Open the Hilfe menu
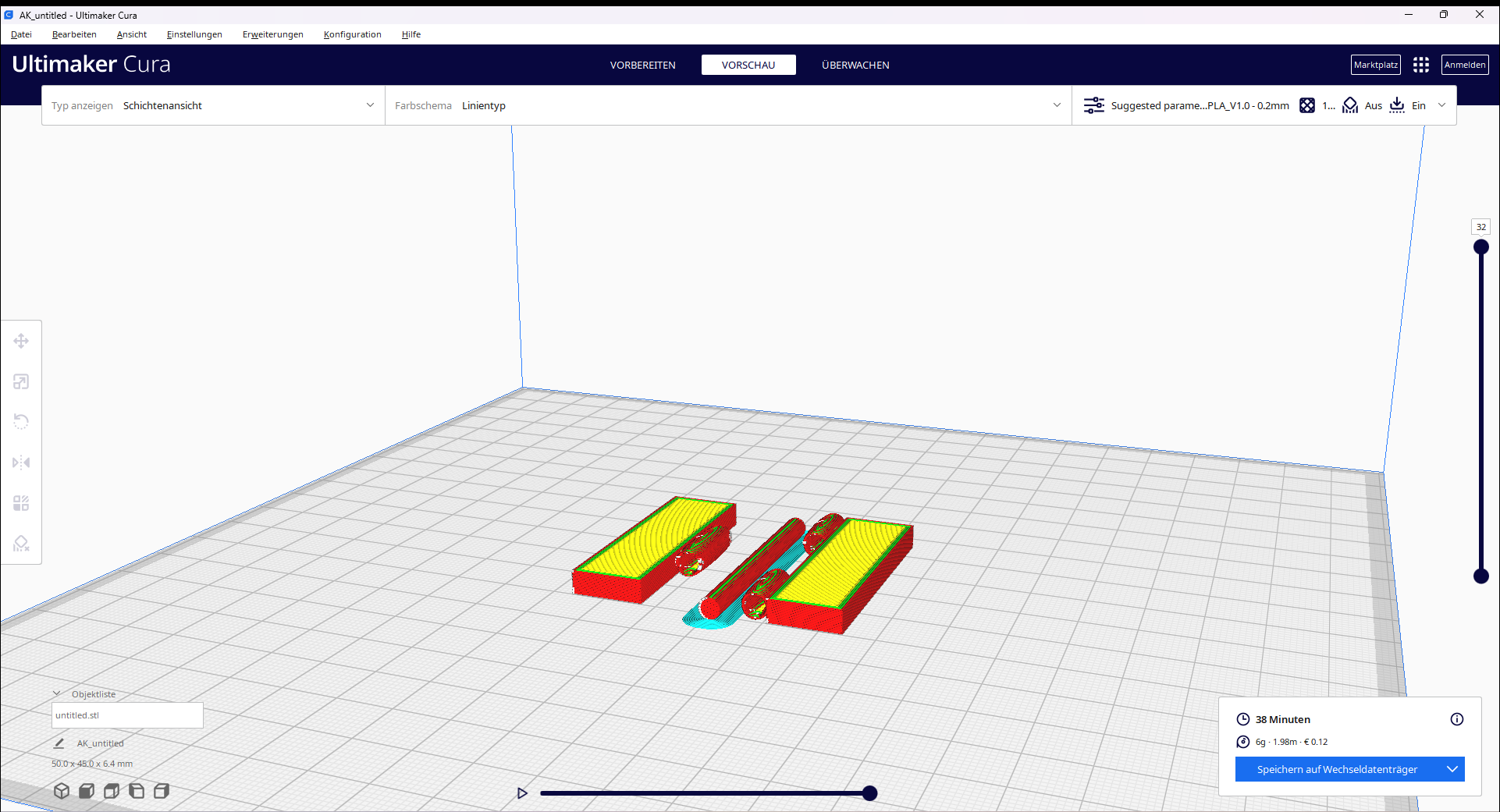 (411, 34)
